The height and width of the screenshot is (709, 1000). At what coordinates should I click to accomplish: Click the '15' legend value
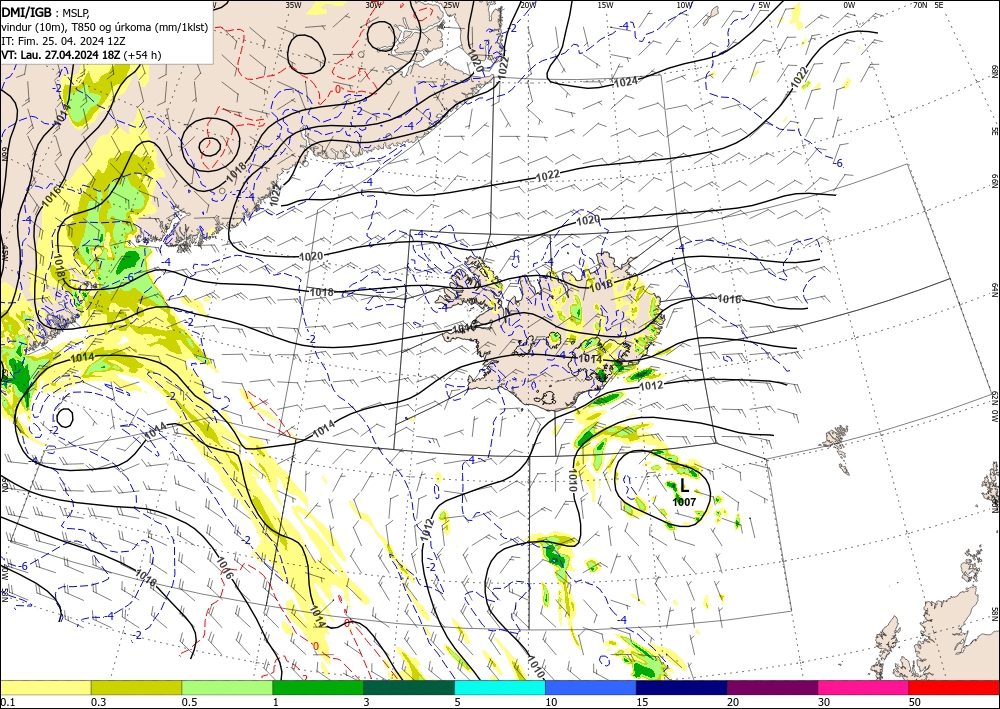point(642,702)
